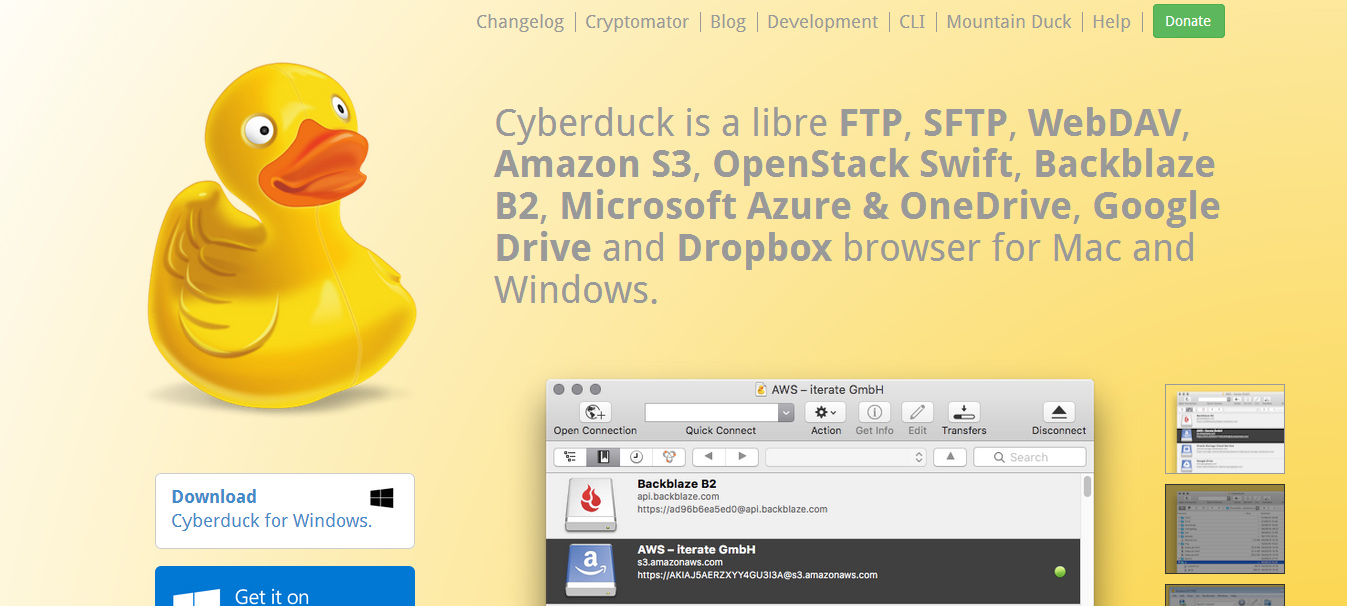
Task: Go to parent folder up arrow
Action: (x=950, y=457)
